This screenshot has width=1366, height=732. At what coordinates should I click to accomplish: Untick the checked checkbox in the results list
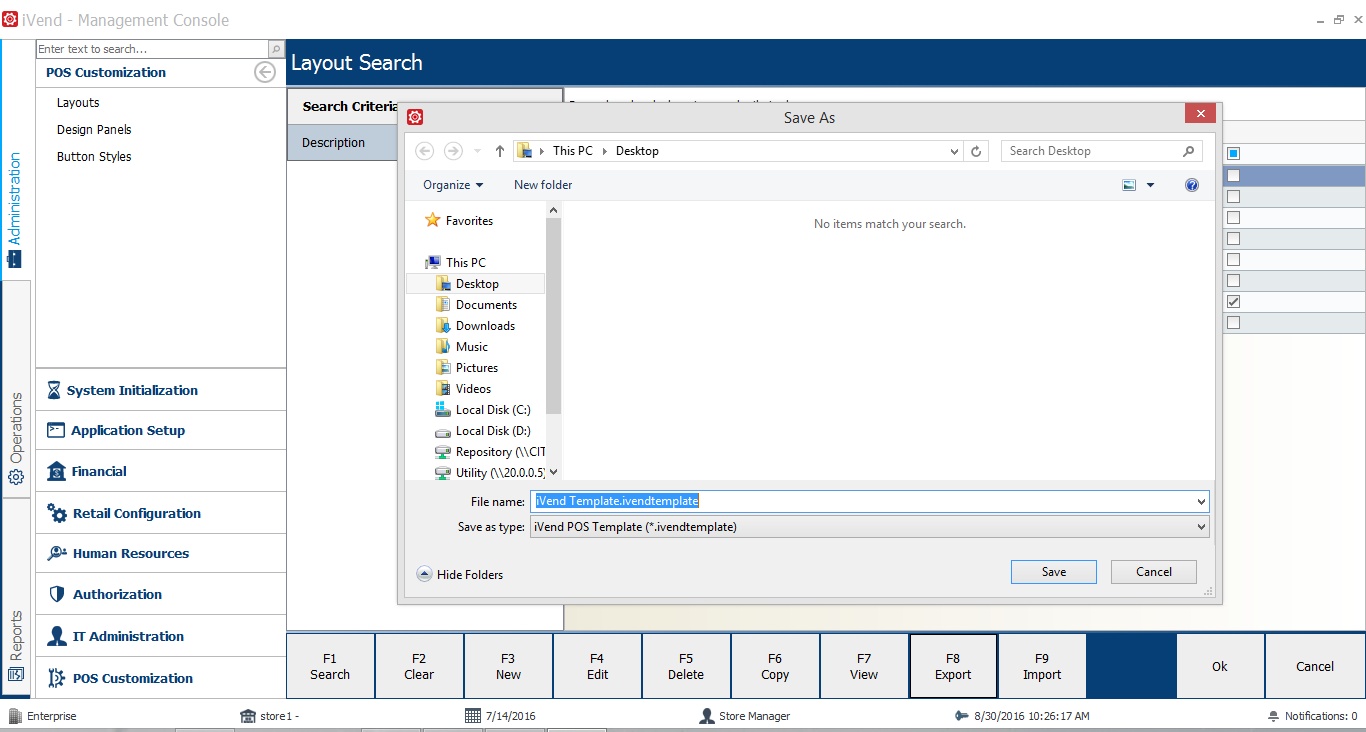tap(1233, 301)
